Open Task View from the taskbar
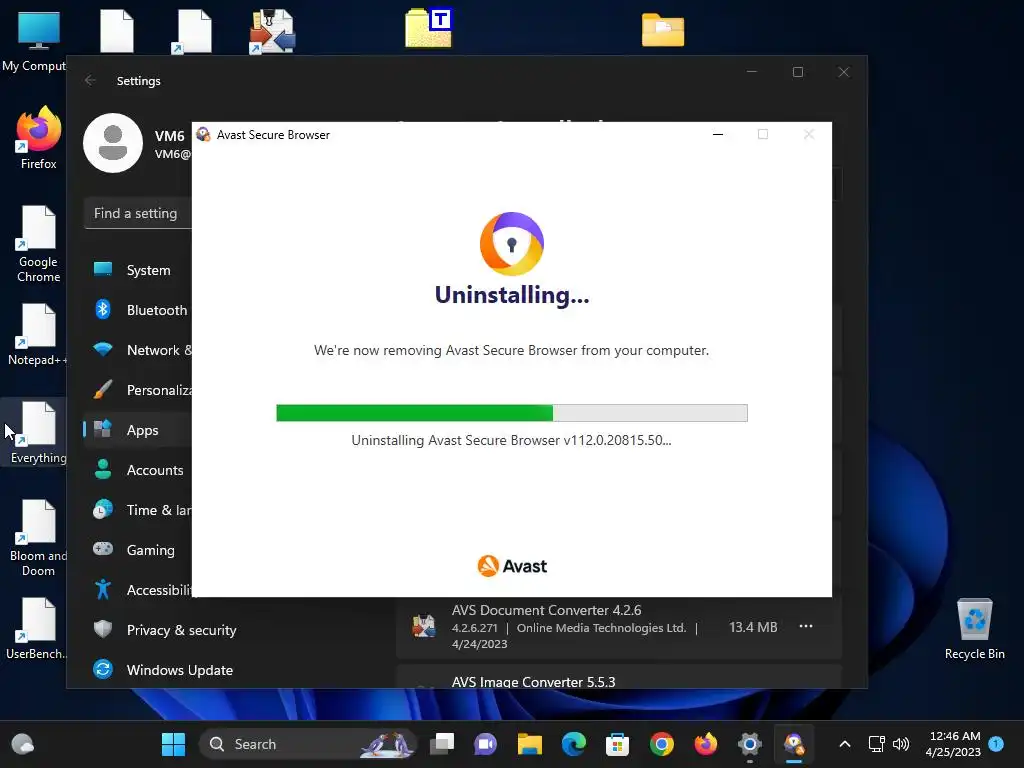Image resolution: width=1024 pixels, height=768 pixels. coord(442,744)
